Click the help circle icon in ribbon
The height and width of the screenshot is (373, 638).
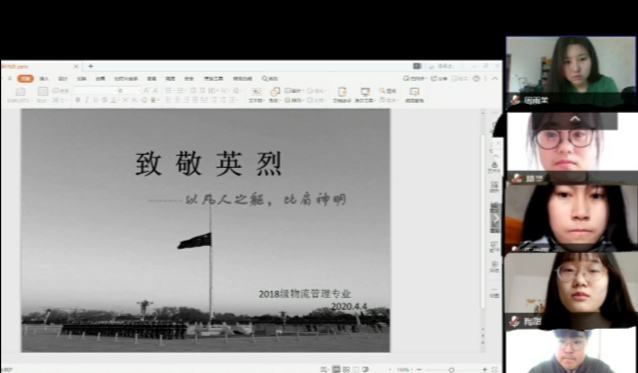(476, 79)
